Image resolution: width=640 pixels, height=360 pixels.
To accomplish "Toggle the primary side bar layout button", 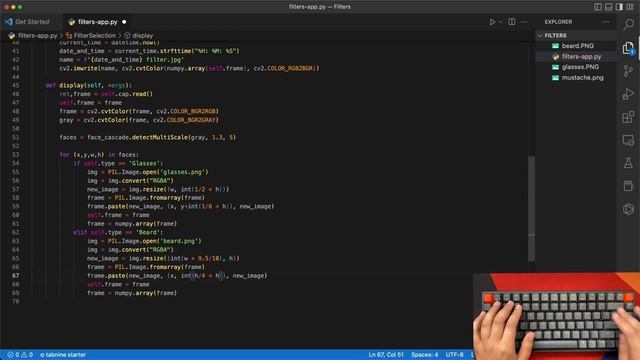I will 598,7.
